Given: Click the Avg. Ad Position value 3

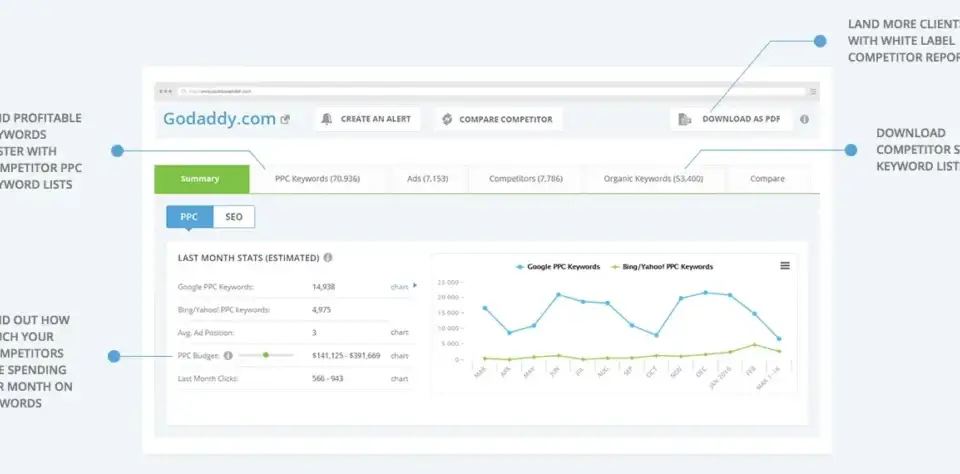Looking at the screenshot, I should [314, 333].
